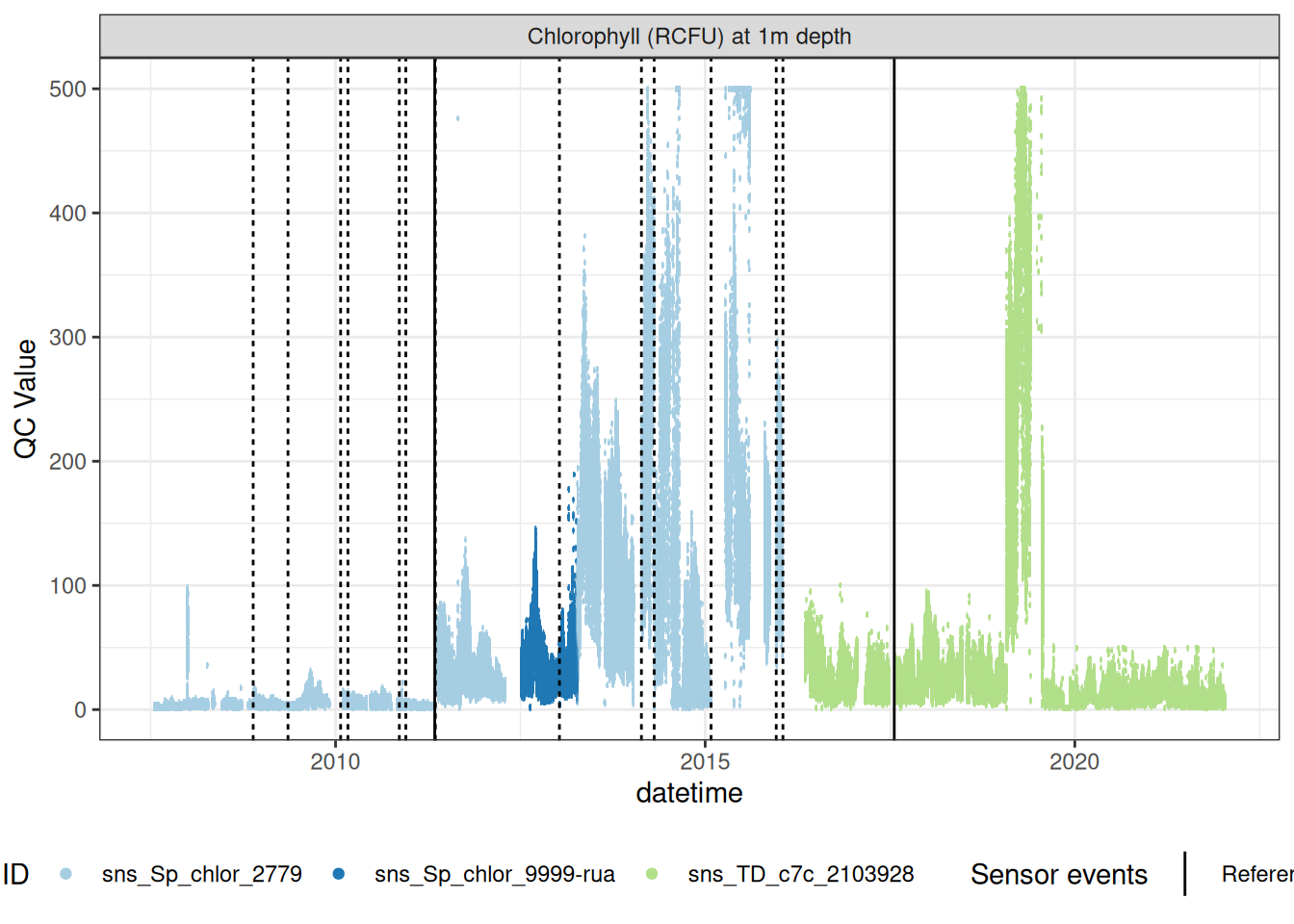Click the truncated Reference legend text
The height and width of the screenshot is (924, 1294).
point(1256,874)
